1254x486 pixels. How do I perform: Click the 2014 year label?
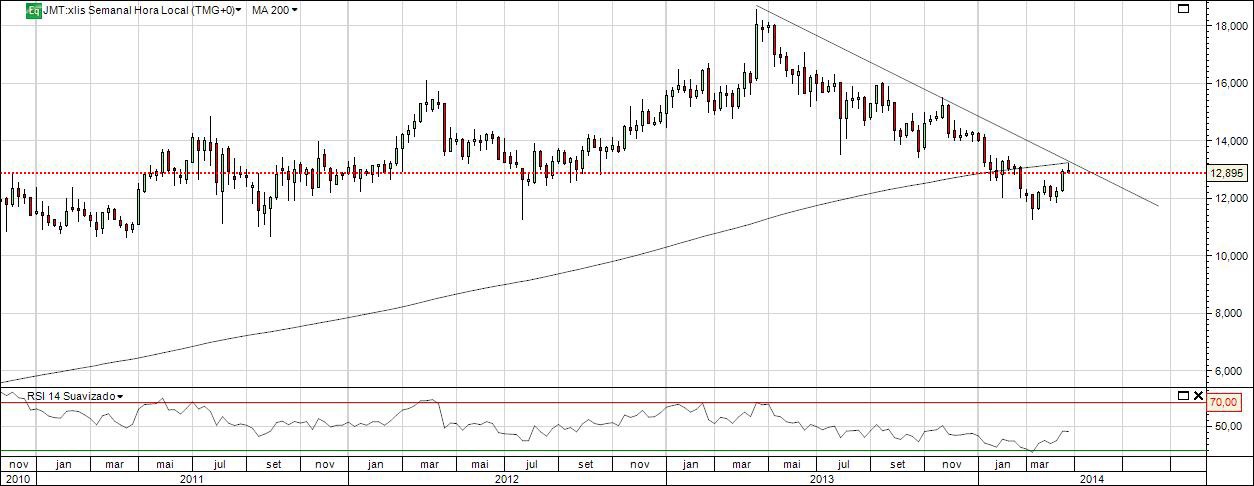pos(1092,479)
